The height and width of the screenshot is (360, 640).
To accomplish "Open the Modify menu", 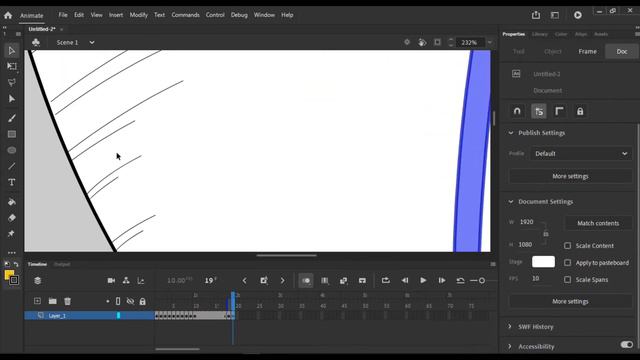I will coord(138,15).
